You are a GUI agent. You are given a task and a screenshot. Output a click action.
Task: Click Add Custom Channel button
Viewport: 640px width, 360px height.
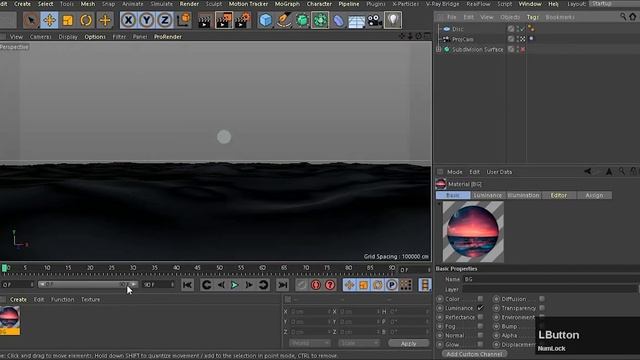coord(475,354)
